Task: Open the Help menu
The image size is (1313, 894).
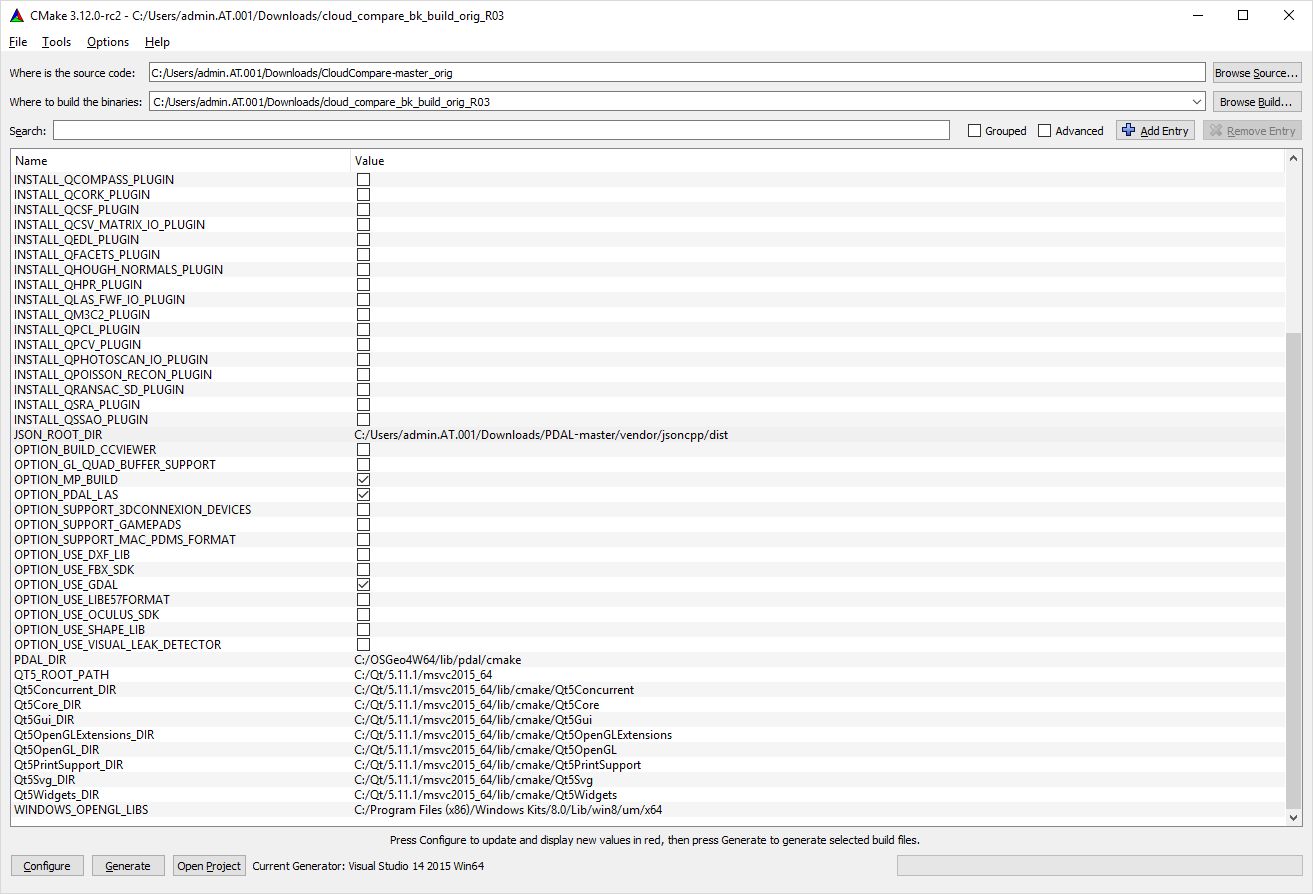Action: [157, 42]
